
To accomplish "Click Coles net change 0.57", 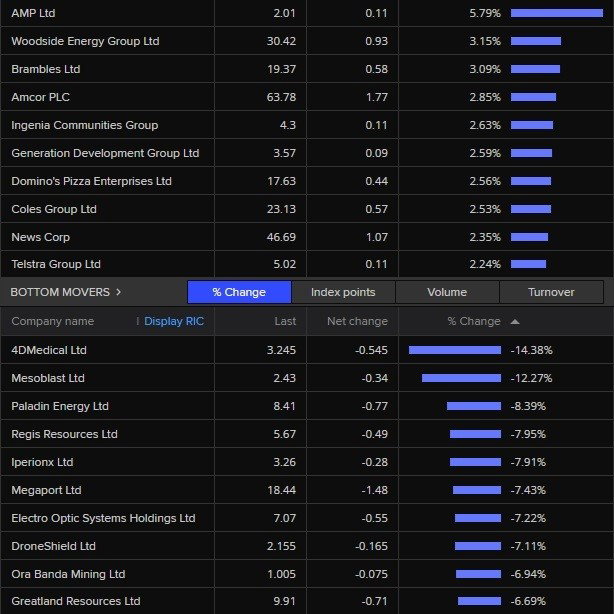I will [x=377, y=209].
